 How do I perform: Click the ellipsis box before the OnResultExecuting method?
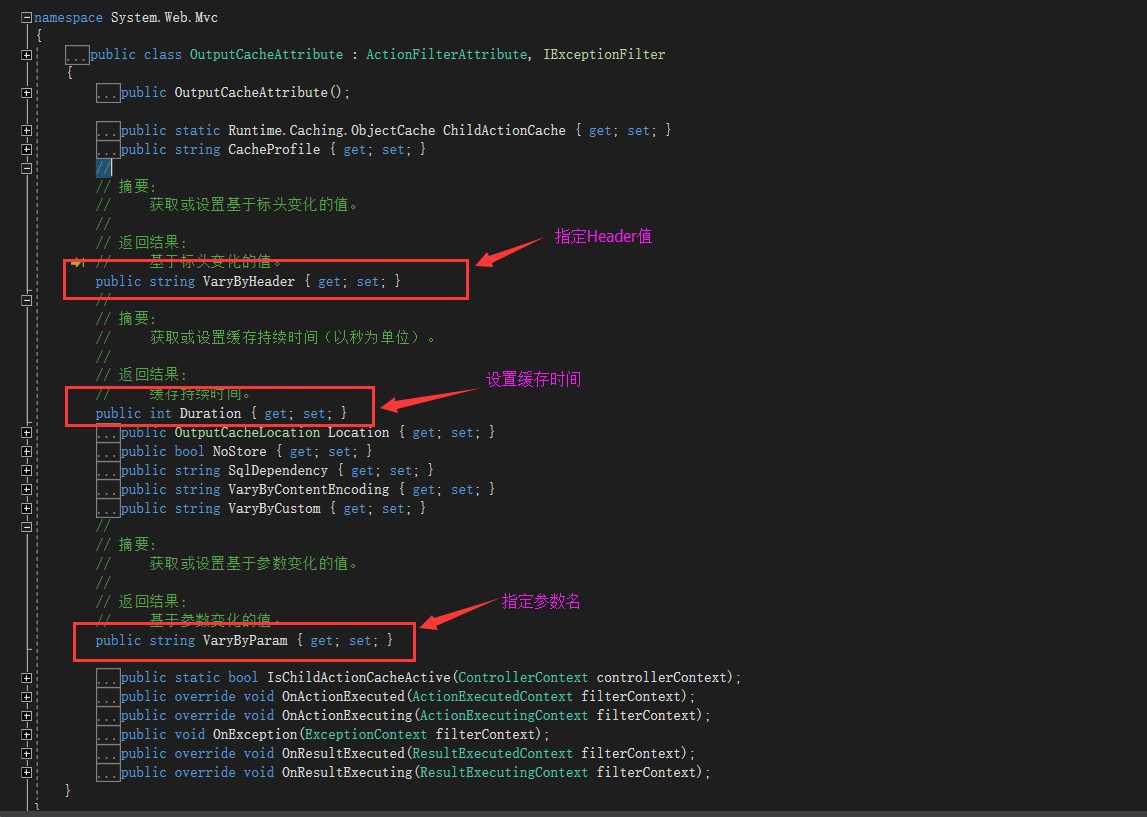pyautogui.click(x=108, y=772)
